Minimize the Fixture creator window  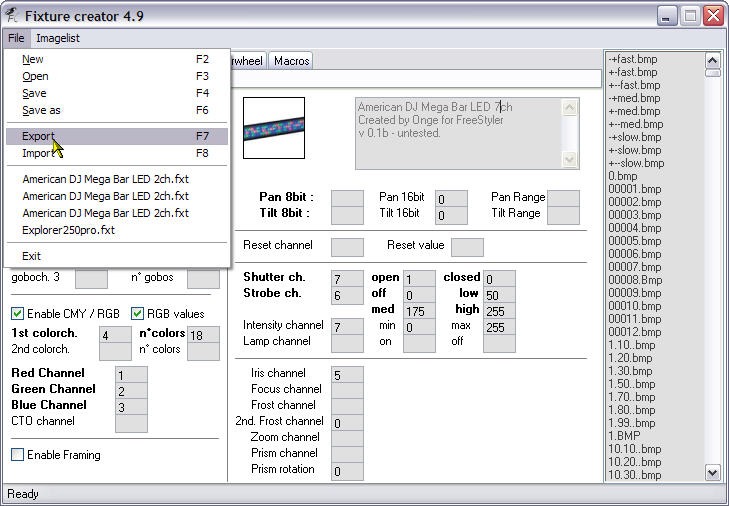(x=667, y=17)
